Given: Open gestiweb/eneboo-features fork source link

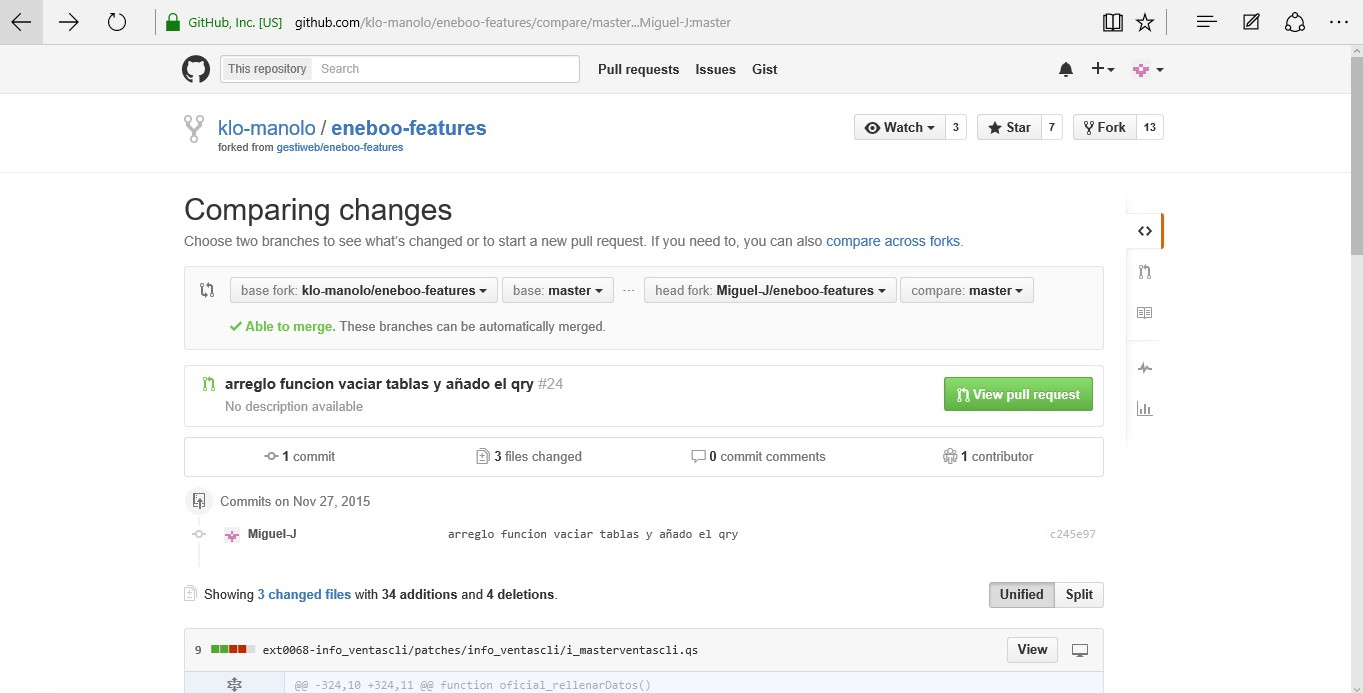Looking at the screenshot, I should coord(340,147).
